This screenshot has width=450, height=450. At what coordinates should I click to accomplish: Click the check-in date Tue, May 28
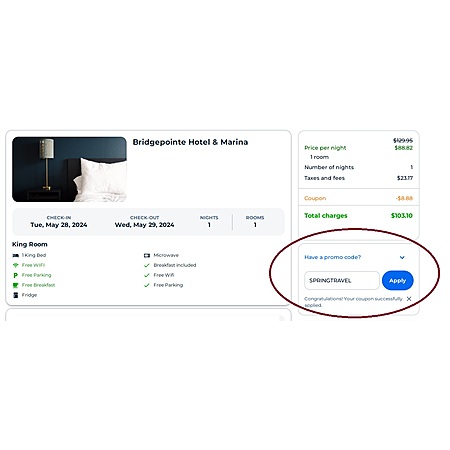coord(59,225)
